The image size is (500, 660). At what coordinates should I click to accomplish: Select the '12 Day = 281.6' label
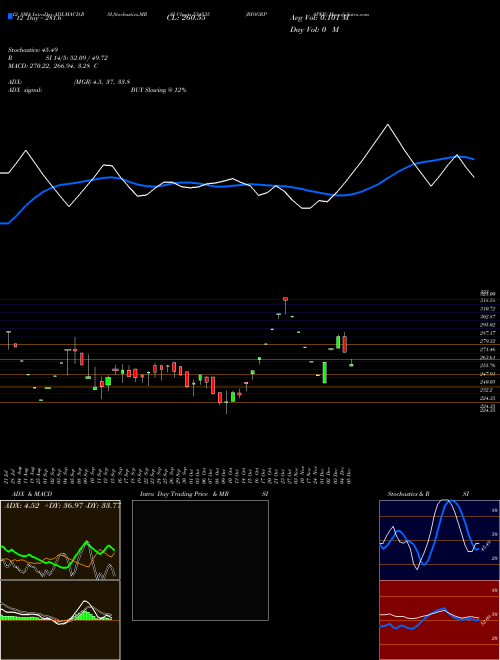[x=39, y=18]
